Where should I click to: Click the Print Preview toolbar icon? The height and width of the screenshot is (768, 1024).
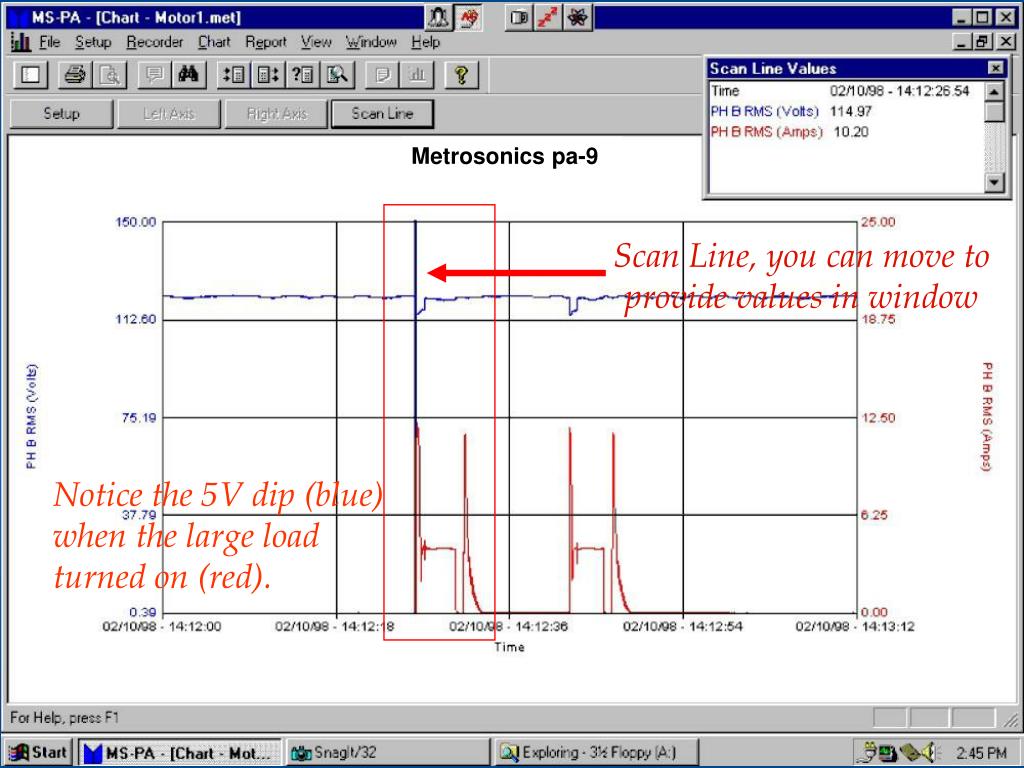pyautogui.click(x=110, y=75)
